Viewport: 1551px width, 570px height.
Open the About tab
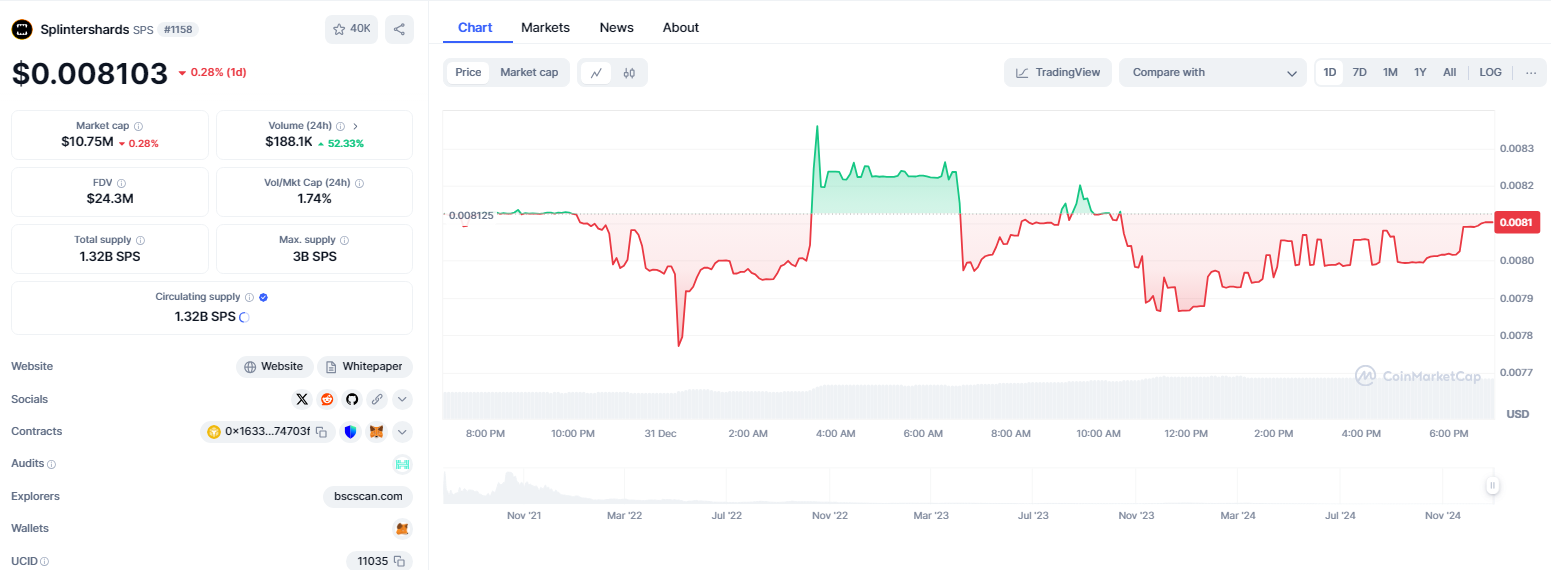(x=681, y=27)
